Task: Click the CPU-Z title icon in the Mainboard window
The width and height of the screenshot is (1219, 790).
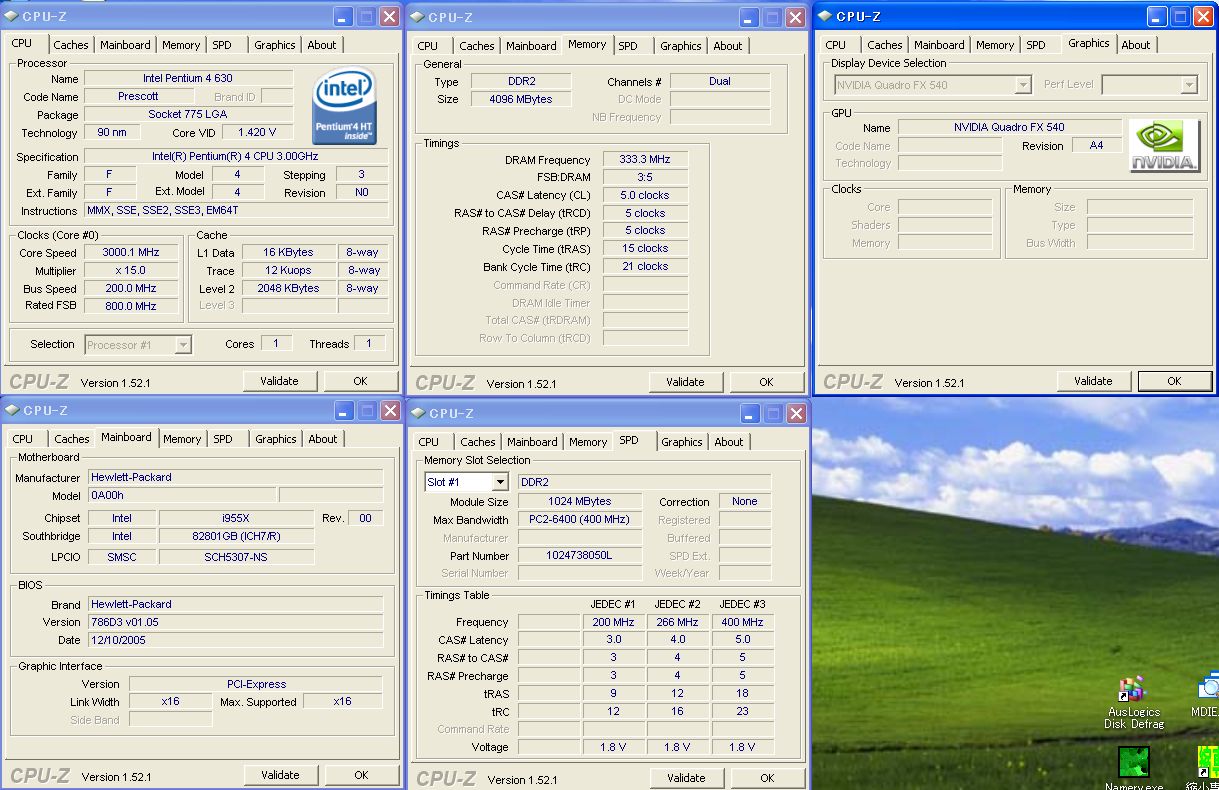Action: pyautogui.click(x=11, y=410)
